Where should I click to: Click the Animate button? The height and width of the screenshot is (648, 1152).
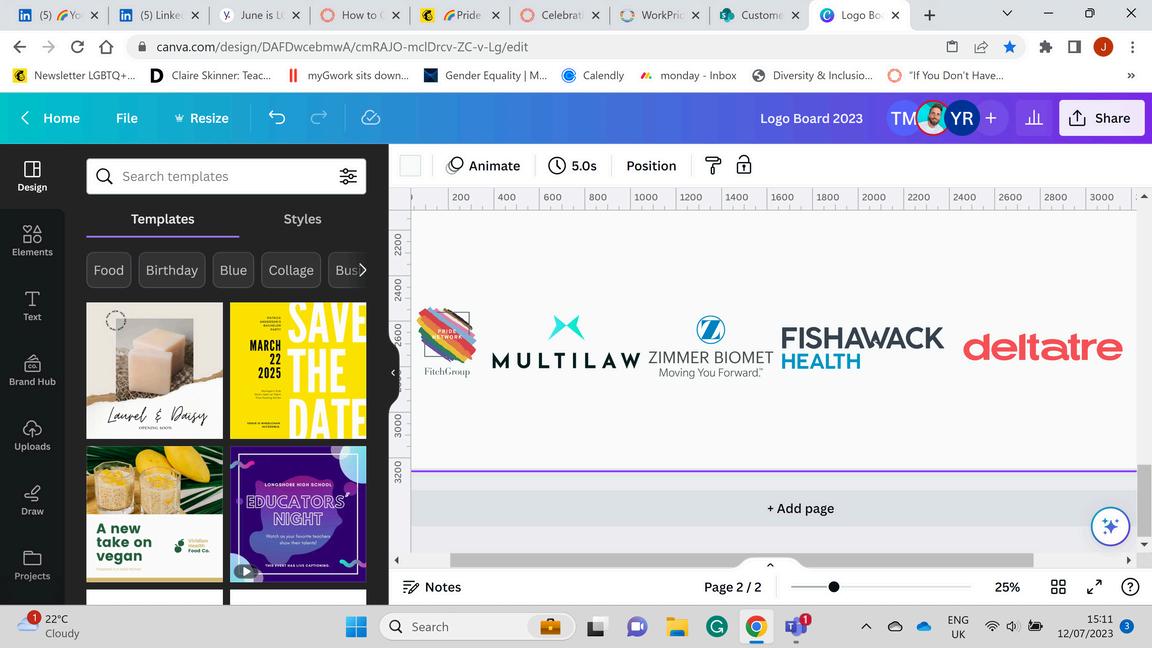[x=483, y=165]
